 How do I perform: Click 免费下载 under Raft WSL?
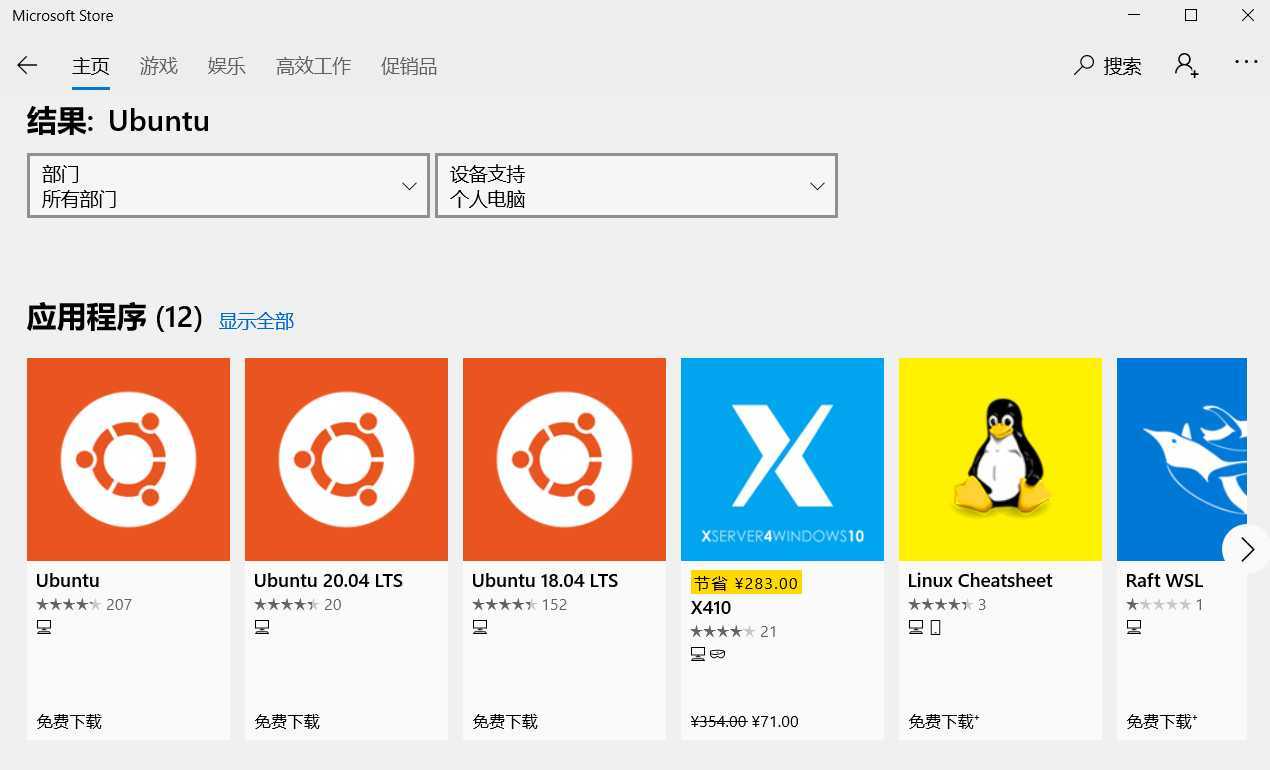coord(1161,721)
